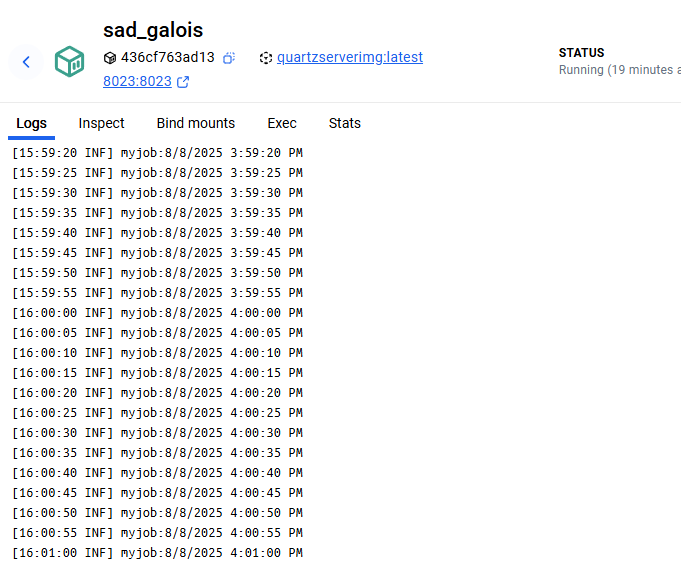Copy container ID 436cf763ad13
Viewport: 681px width, 573px height.
229,58
